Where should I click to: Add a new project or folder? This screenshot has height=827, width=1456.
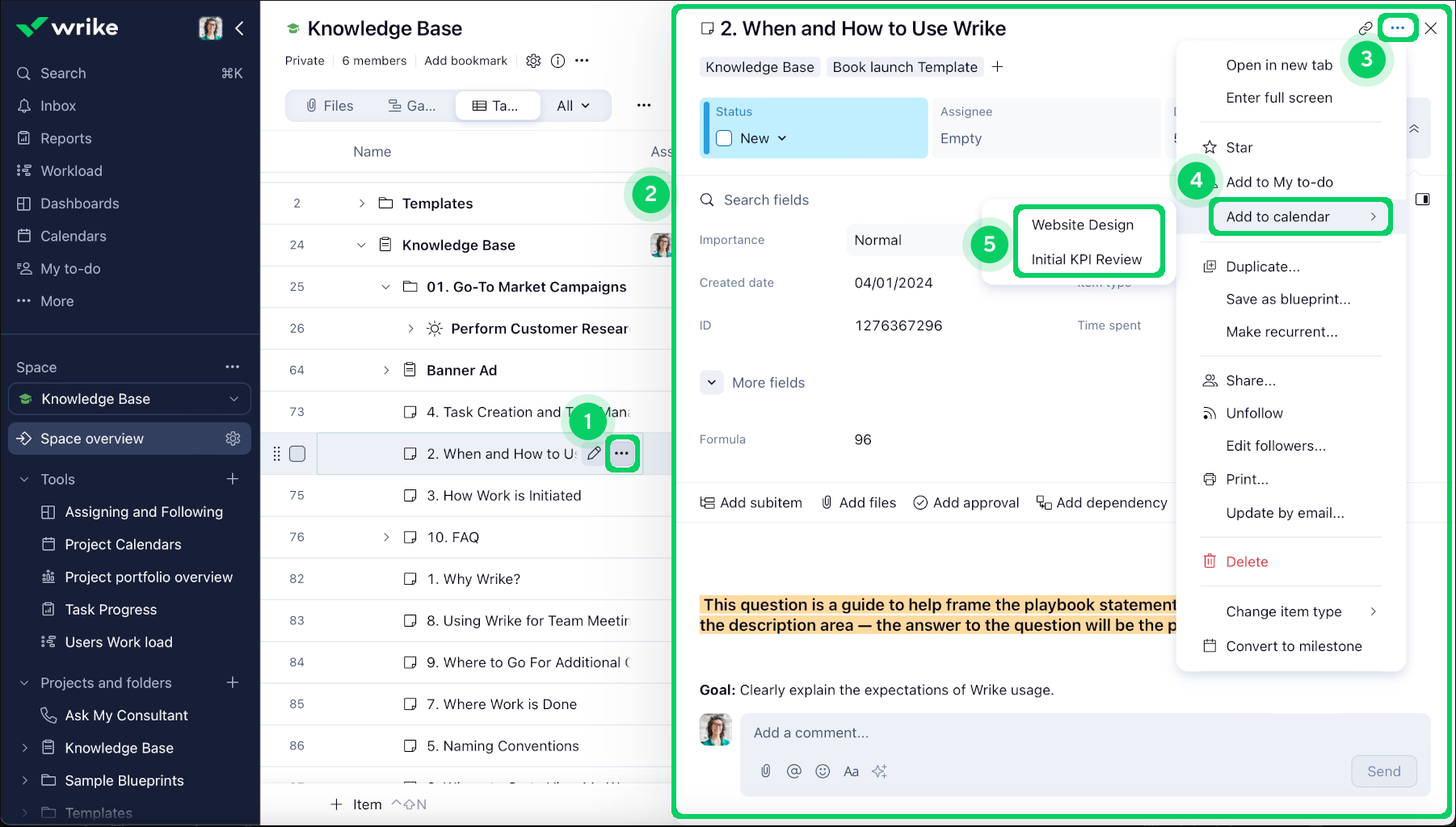click(x=233, y=682)
